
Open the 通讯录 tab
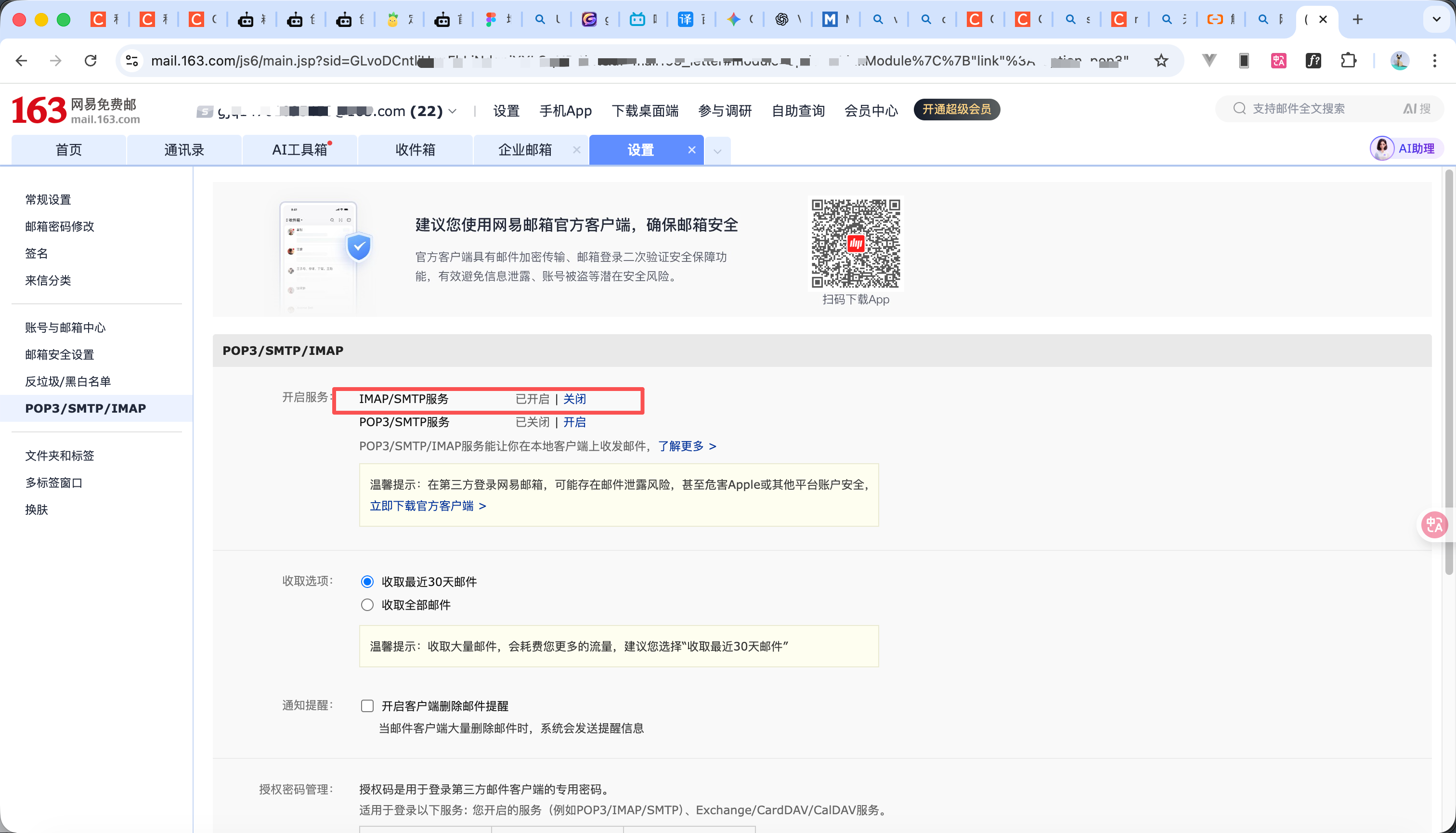click(183, 149)
